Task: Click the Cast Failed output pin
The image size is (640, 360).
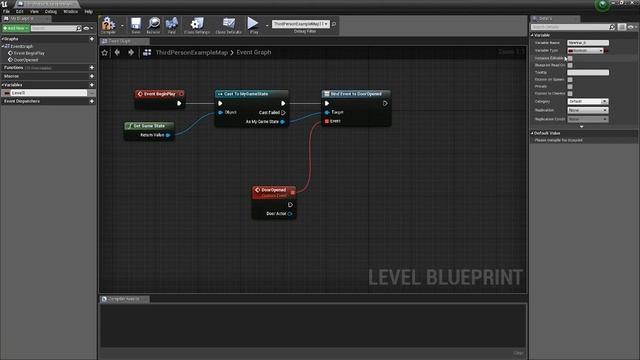Action: [x=283, y=112]
